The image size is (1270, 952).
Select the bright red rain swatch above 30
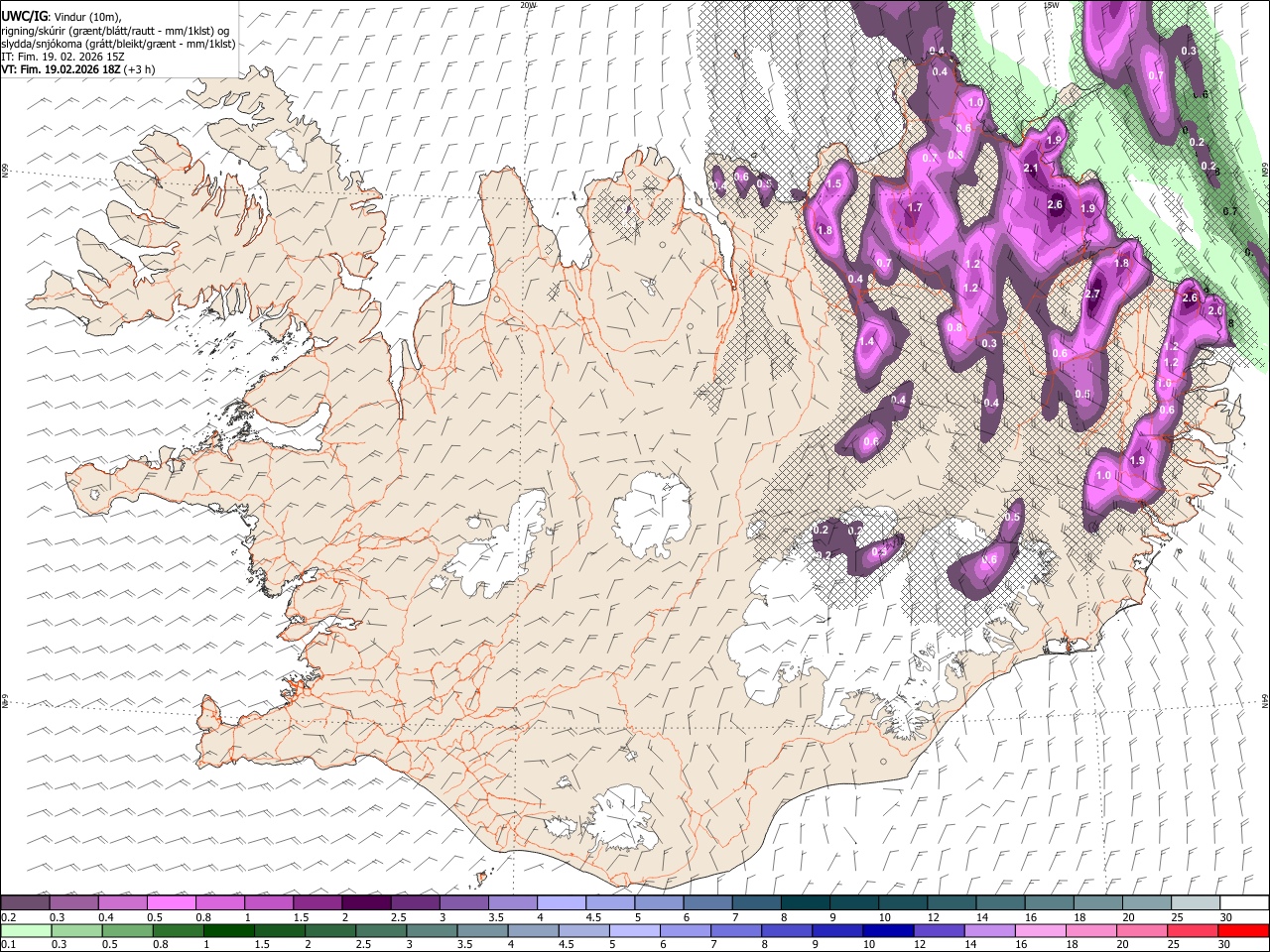[x=1243, y=930]
